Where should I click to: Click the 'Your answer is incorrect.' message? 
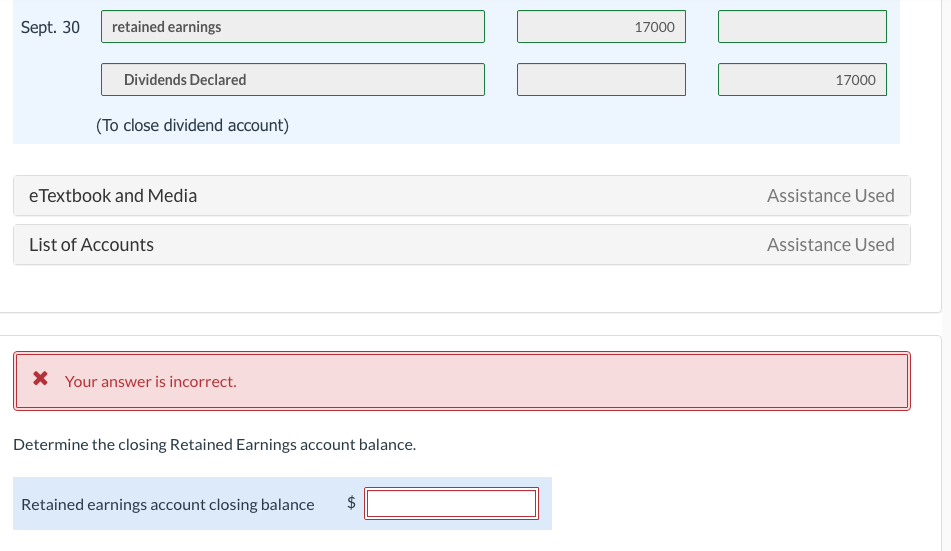(x=150, y=382)
